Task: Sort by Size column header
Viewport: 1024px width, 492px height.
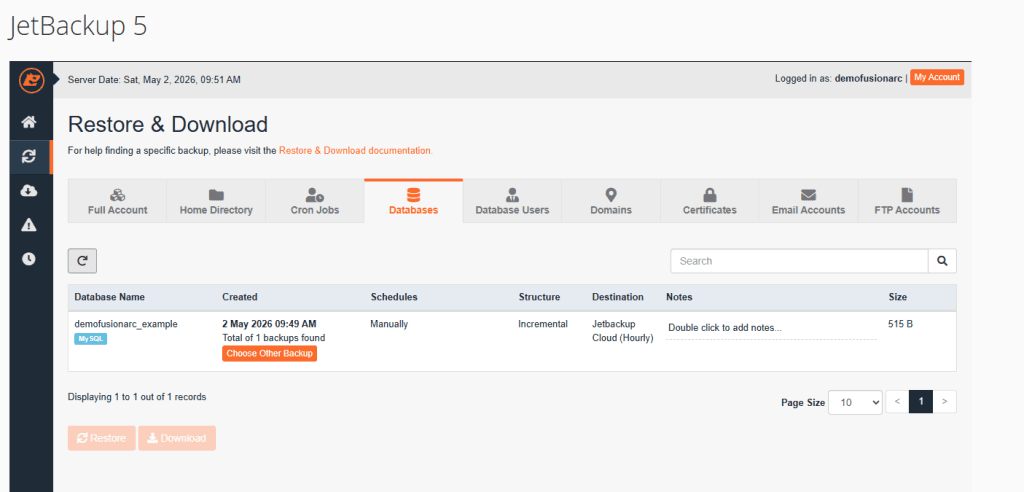Action: pos(898,297)
